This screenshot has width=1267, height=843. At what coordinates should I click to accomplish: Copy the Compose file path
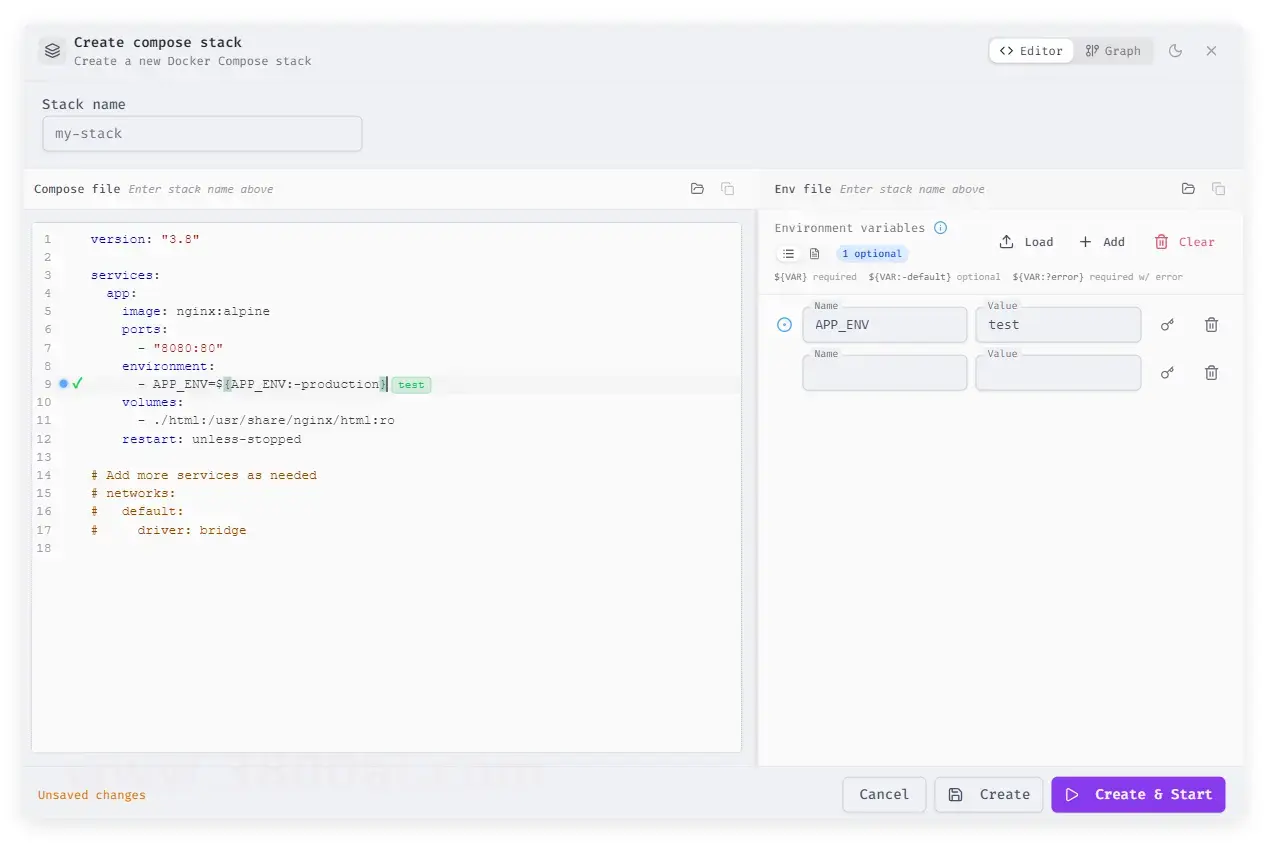pos(727,189)
